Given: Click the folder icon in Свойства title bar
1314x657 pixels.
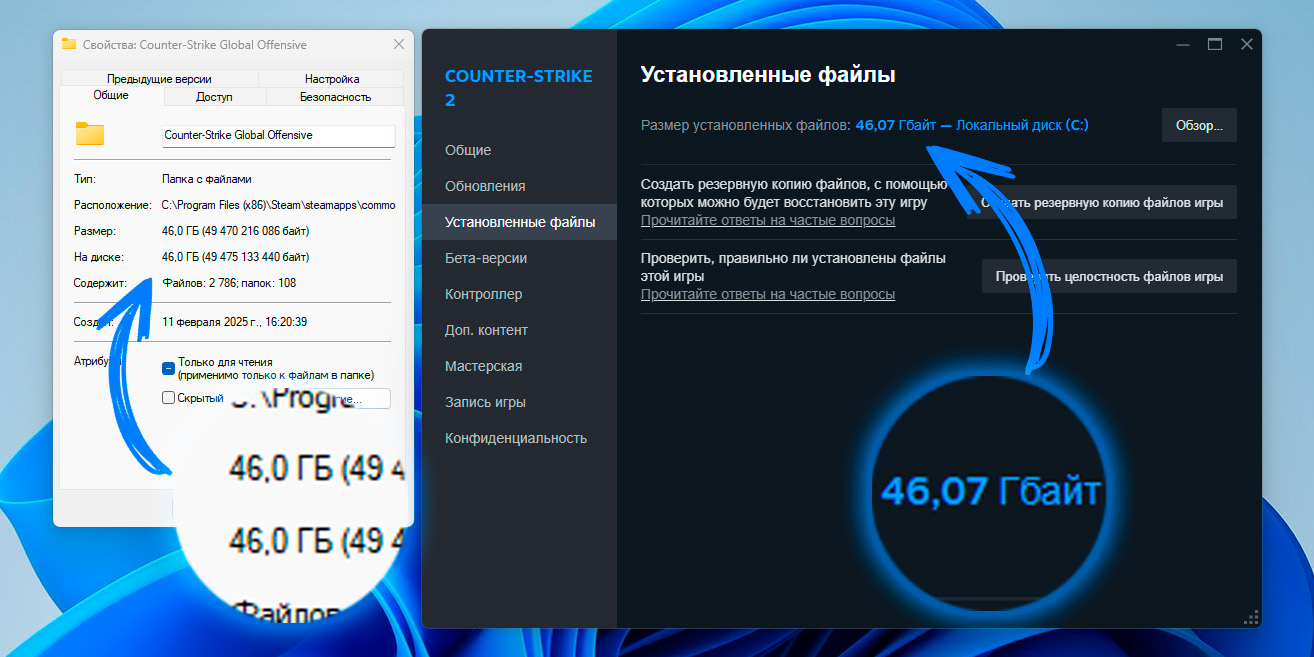Looking at the screenshot, I should (68, 44).
